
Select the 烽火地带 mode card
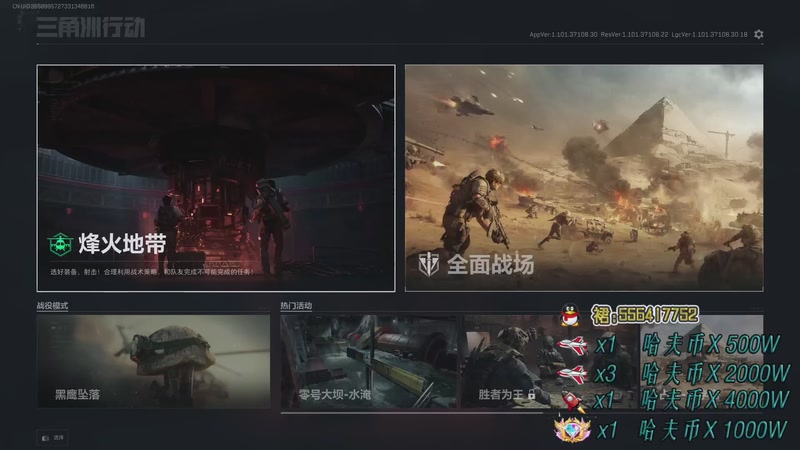click(x=216, y=178)
